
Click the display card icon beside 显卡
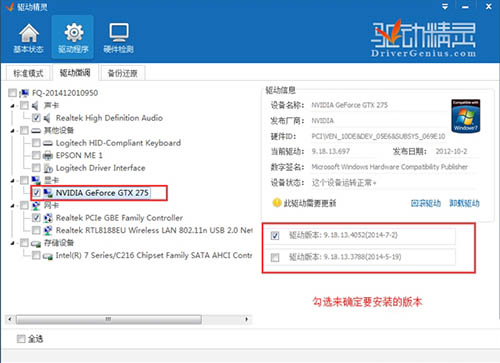tap(36, 180)
